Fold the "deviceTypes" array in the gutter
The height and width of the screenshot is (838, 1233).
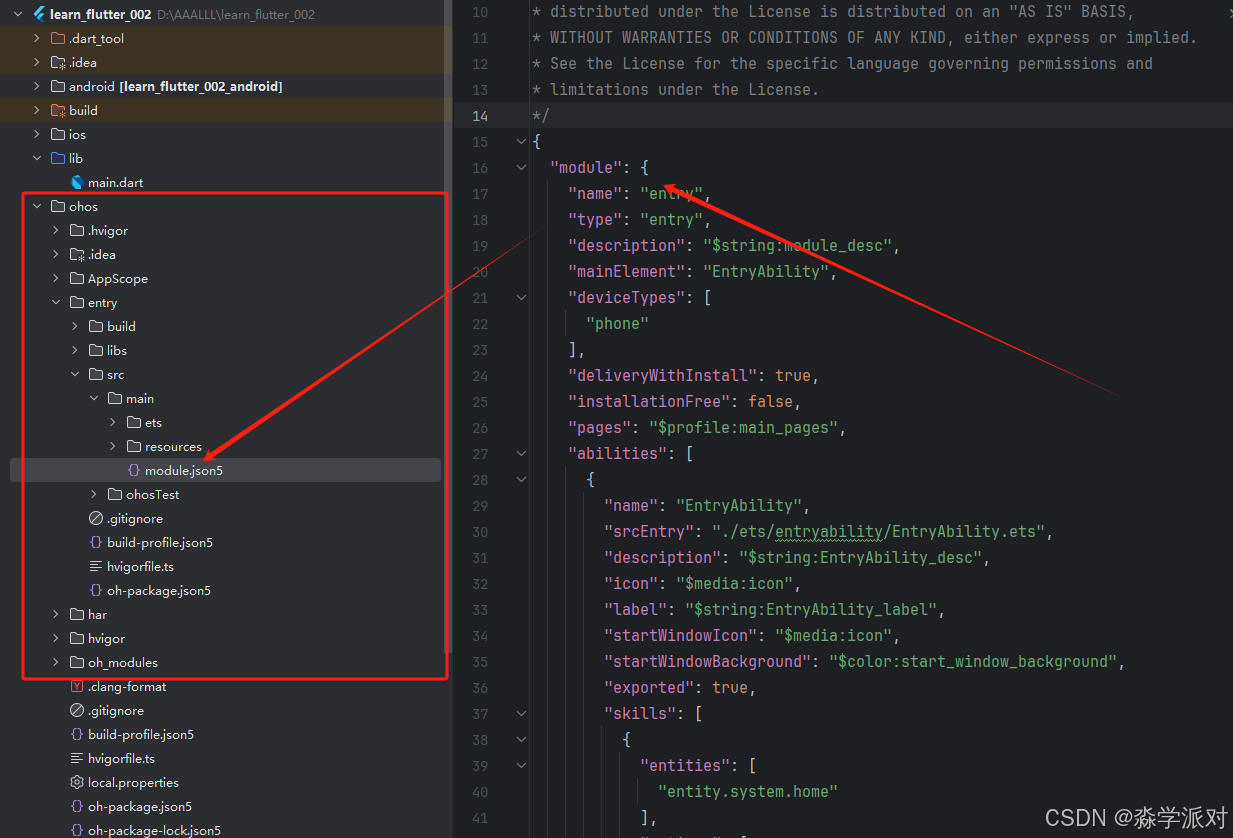pos(521,298)
